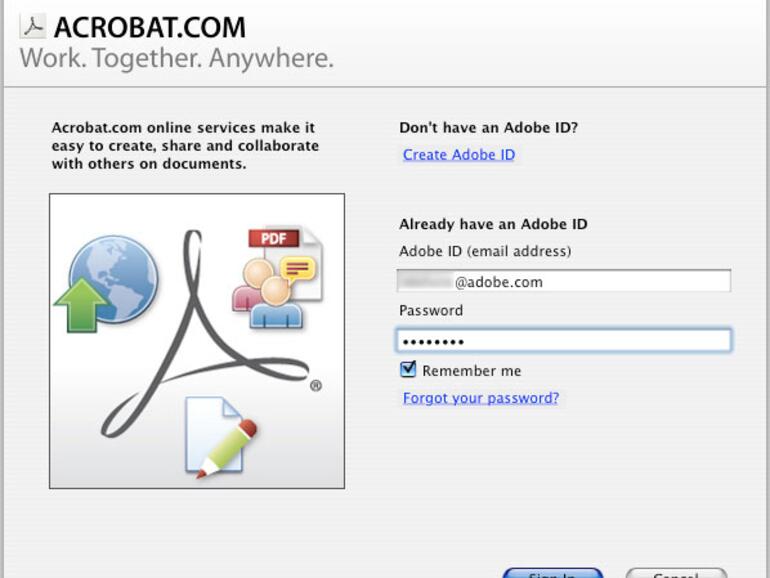Focus the Adobe ID email address field

tap(564, 281)
